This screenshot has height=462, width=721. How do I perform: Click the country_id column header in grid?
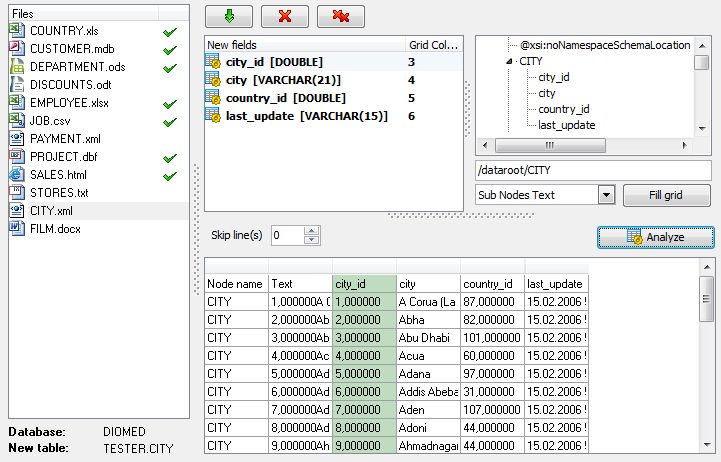(491, 284)
